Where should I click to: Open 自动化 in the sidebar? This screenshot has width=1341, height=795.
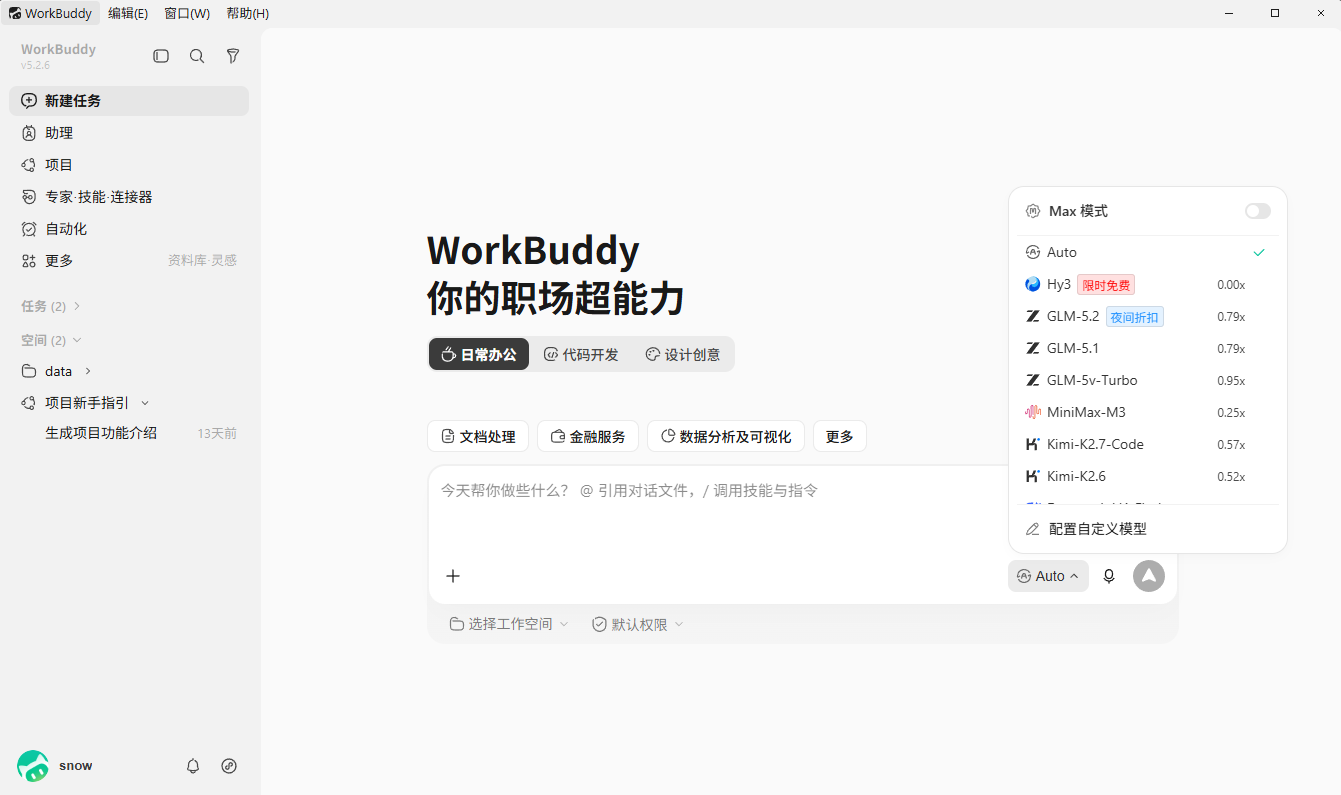[x=130, y=229]
